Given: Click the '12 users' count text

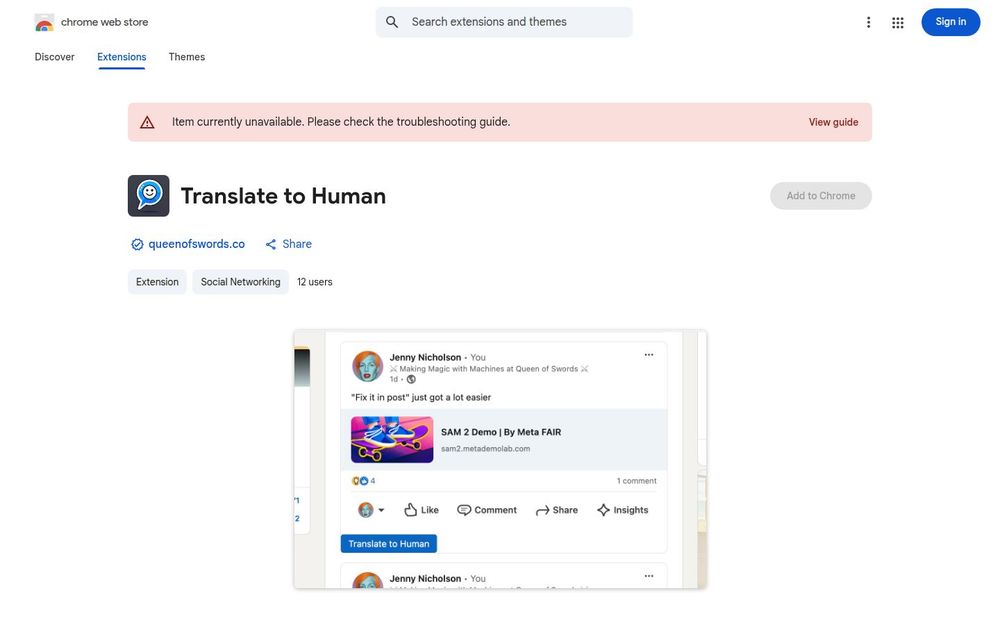Looking at the screenshot, I should click(x=314, y=282).
